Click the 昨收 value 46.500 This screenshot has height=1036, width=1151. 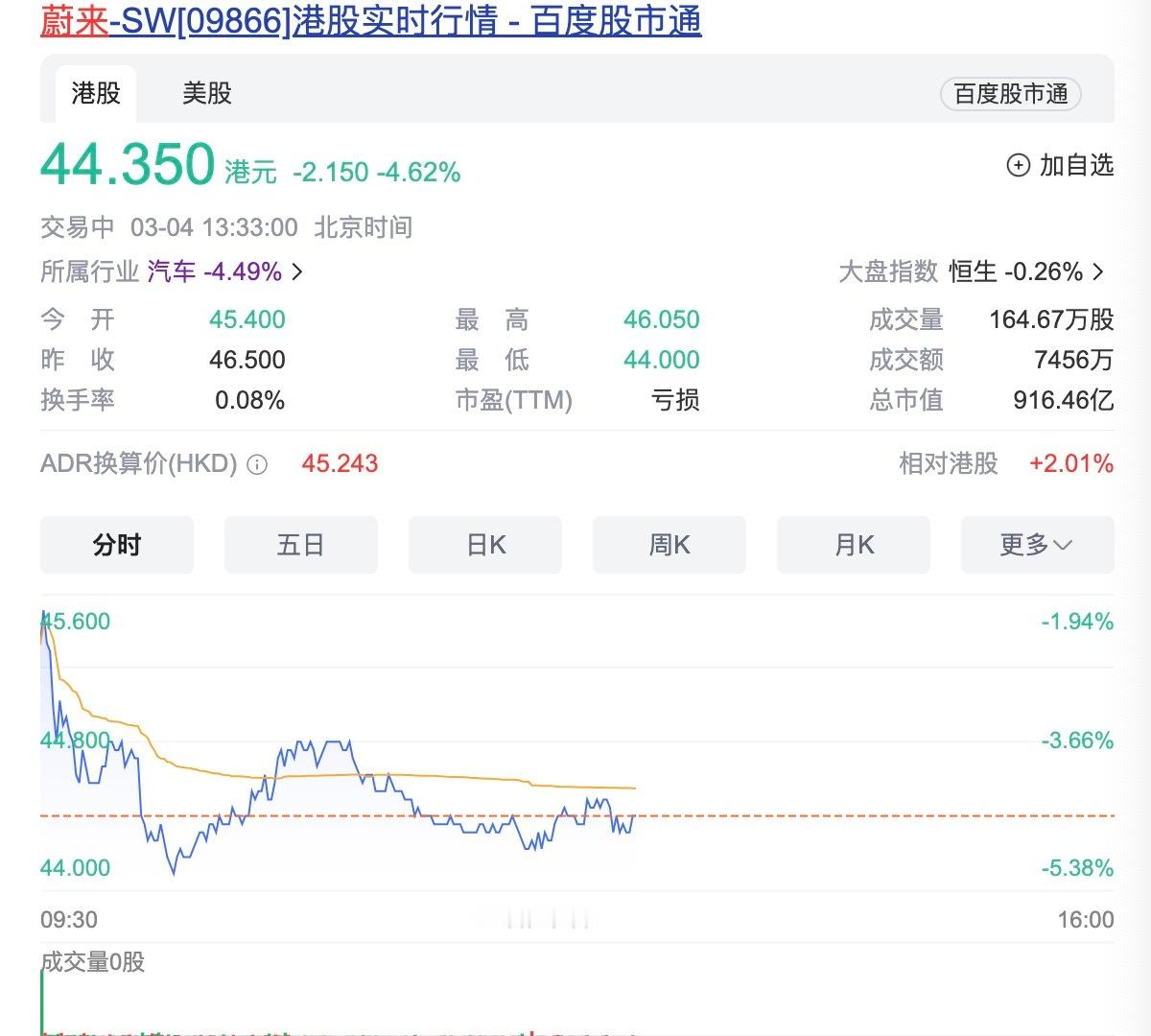point(247,360)
